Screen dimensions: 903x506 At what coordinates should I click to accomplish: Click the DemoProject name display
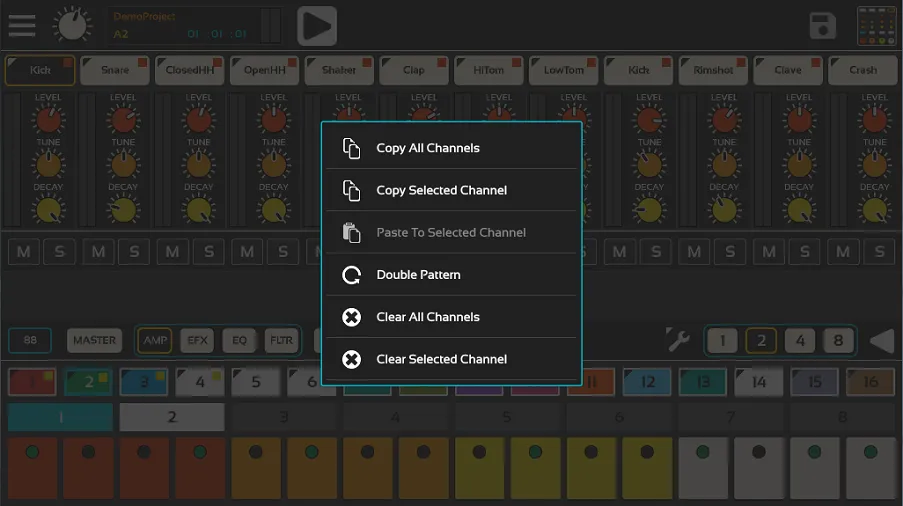tap(144, 16)
